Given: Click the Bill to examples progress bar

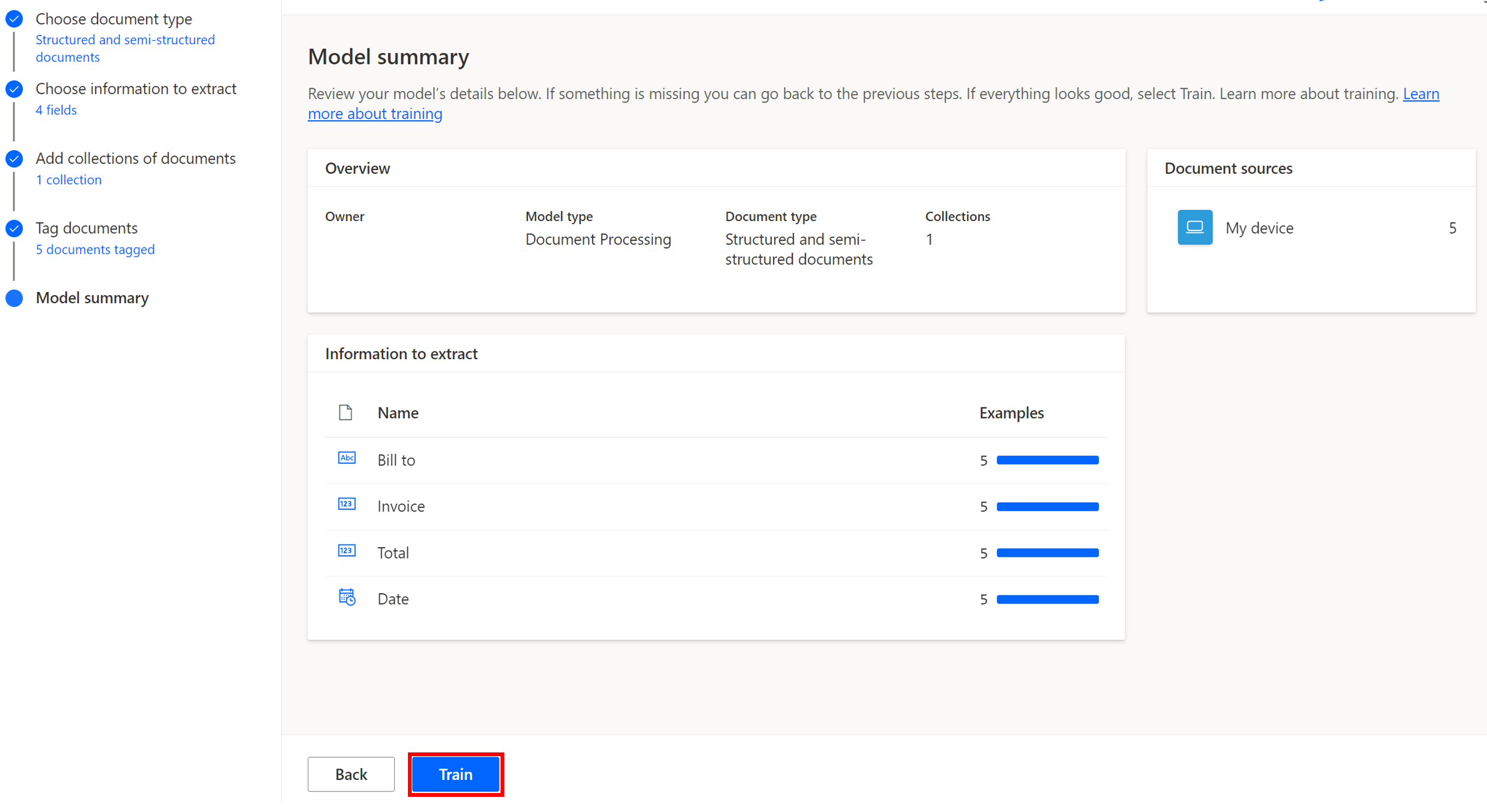Looking at the screenshot, I should pos(1047,460).
